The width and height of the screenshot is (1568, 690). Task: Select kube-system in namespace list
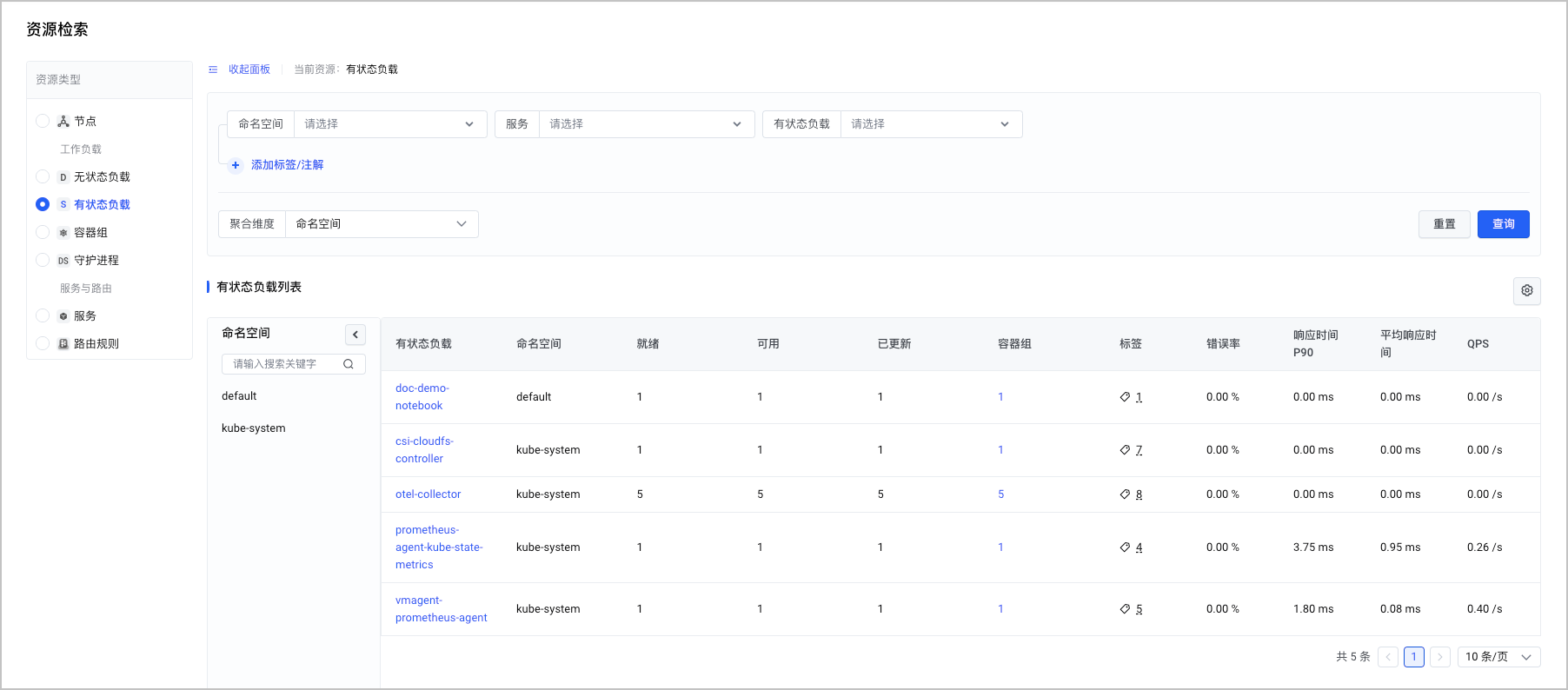pos(254,428)
